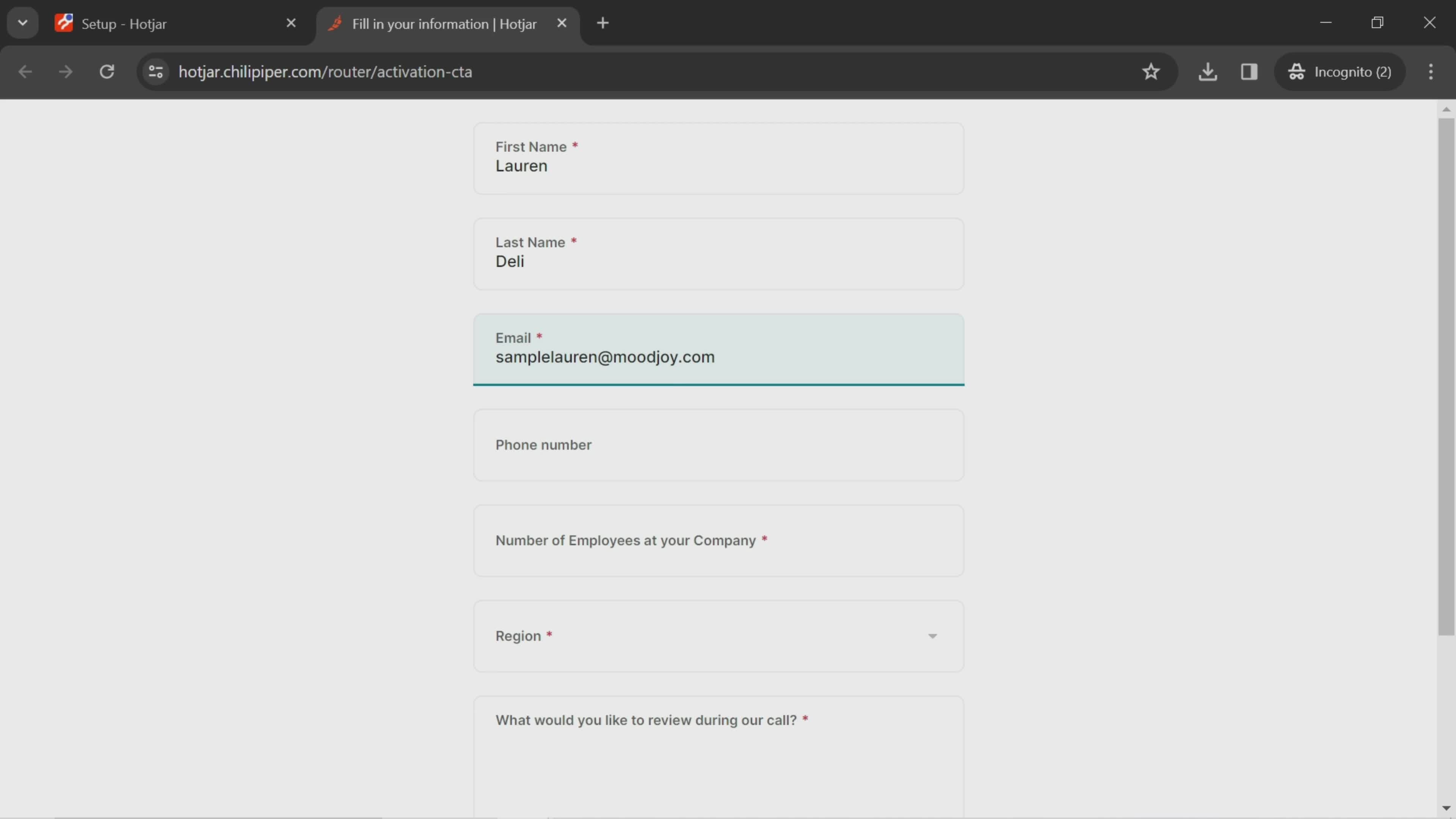Click the First Name field containing Lauren

coord(719,159)
